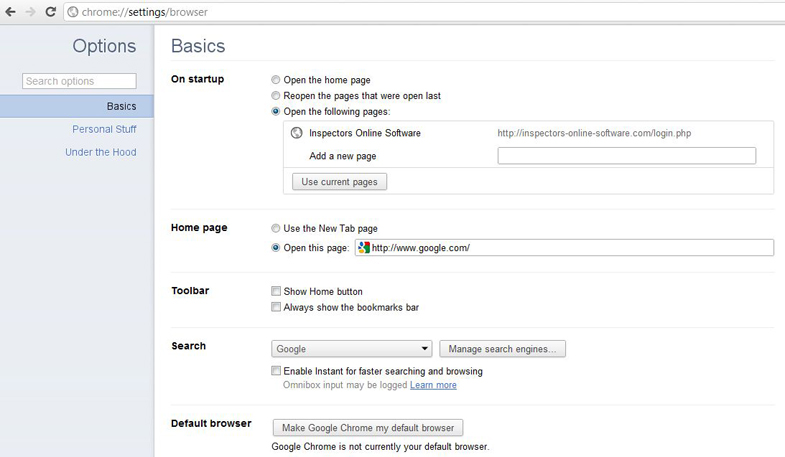Choose Use the New Tab page option
Image resolution: width=785 pixels, height=457 pixels.
(x=275, y=228)
